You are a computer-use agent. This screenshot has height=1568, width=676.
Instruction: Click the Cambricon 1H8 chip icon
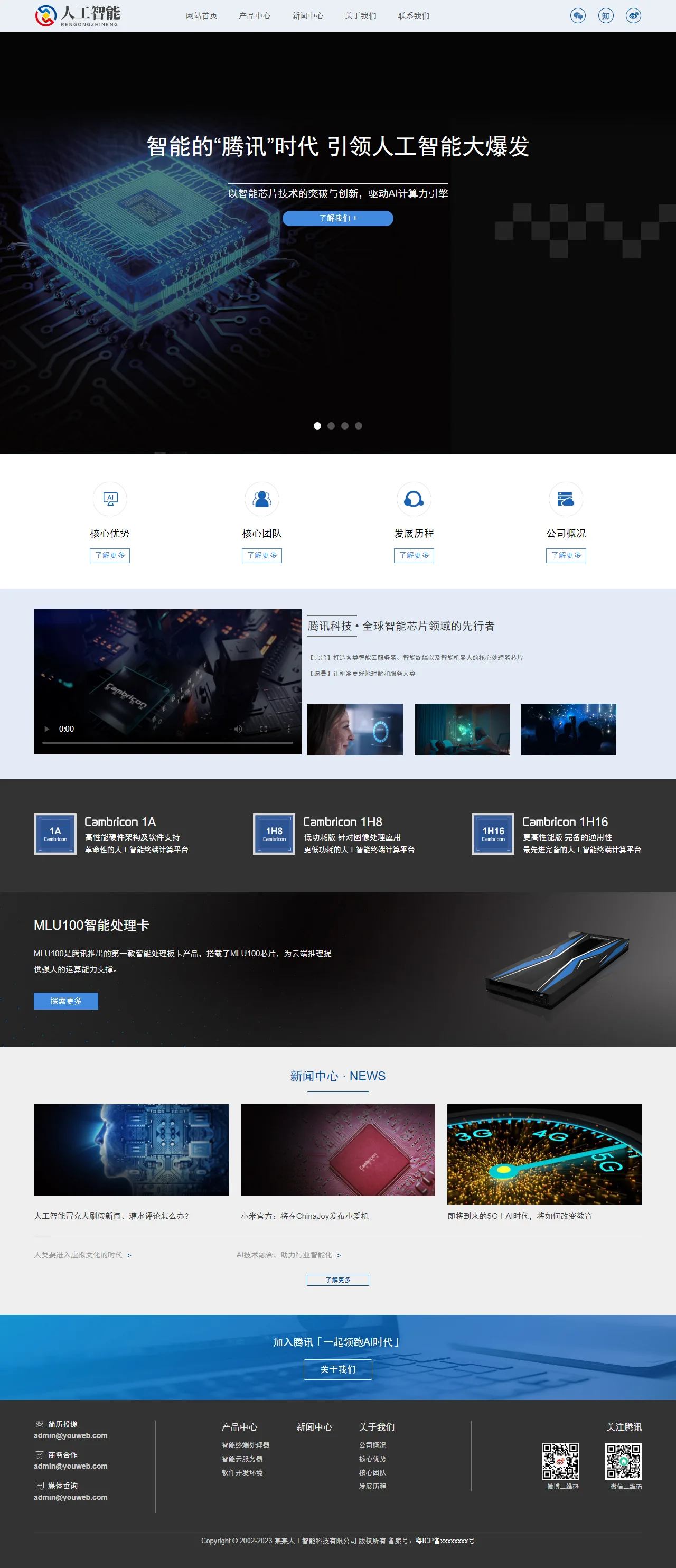tap(275, 834)
